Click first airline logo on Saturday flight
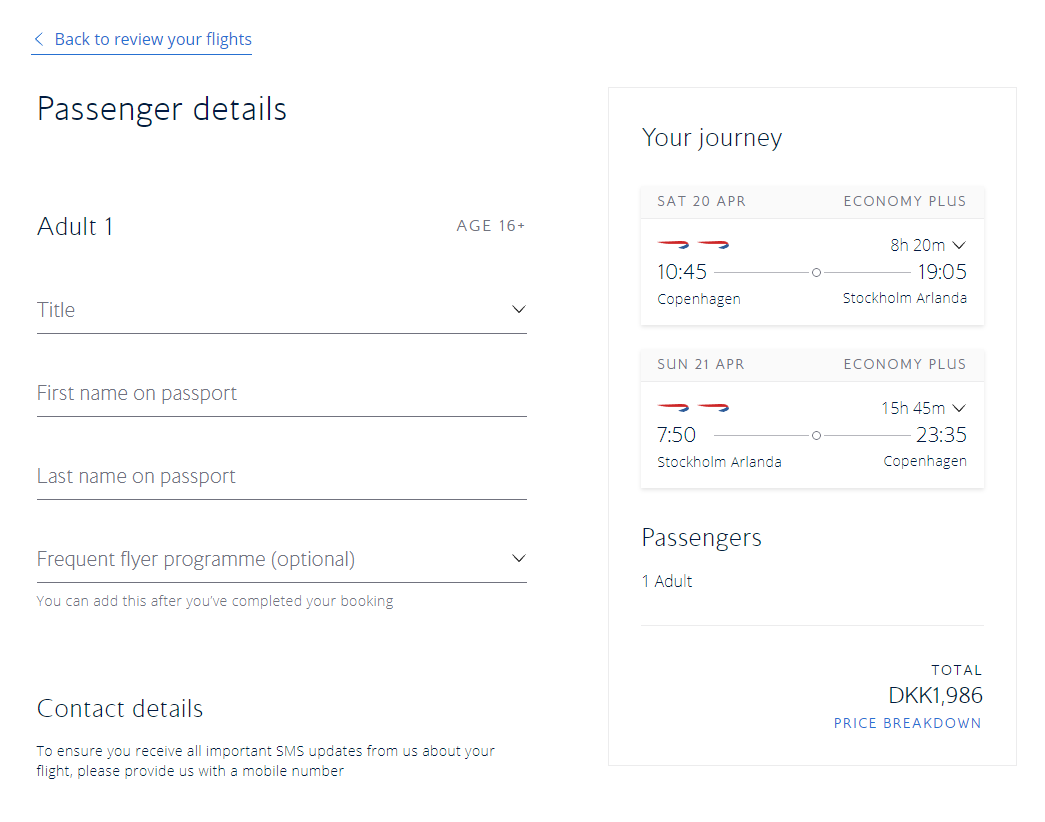The width and height of the screenshot is (1045, 822). click(673, 245)
